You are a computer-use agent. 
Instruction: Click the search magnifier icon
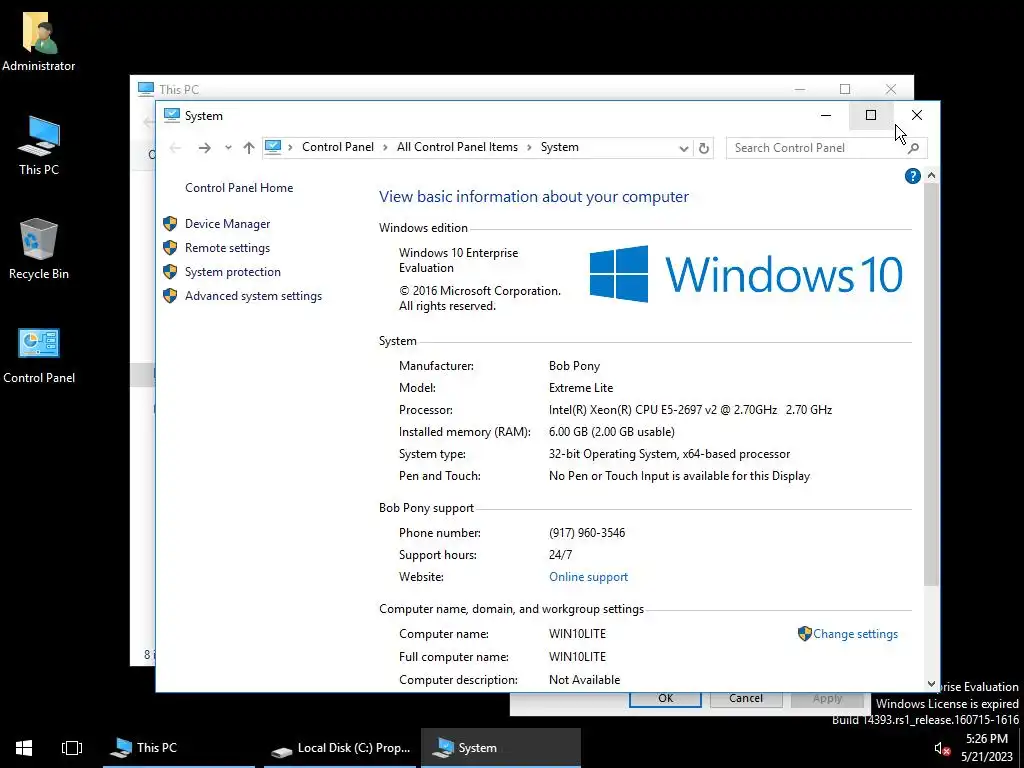914,148
